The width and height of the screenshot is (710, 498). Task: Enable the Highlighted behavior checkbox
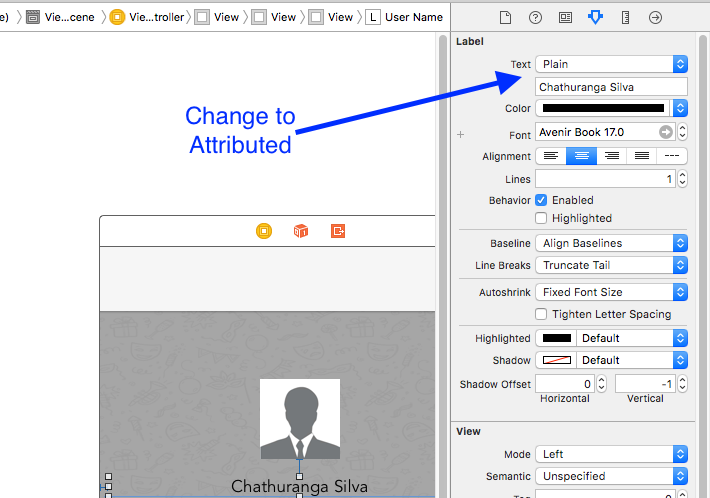tap(541, 218)
